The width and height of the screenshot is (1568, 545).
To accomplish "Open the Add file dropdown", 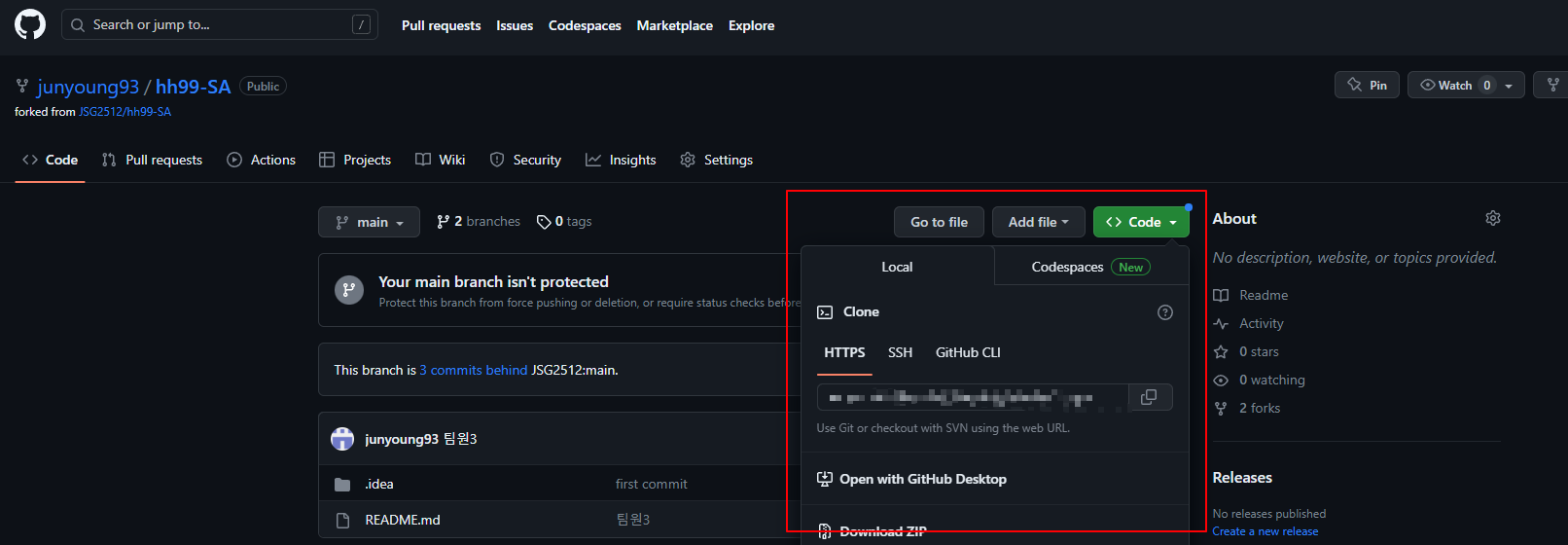I will [x=1038, y=222].
